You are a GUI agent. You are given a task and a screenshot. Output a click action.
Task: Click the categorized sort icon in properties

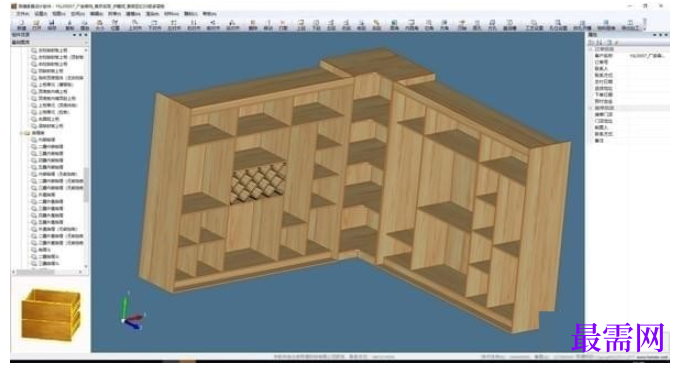click(592, 42)
